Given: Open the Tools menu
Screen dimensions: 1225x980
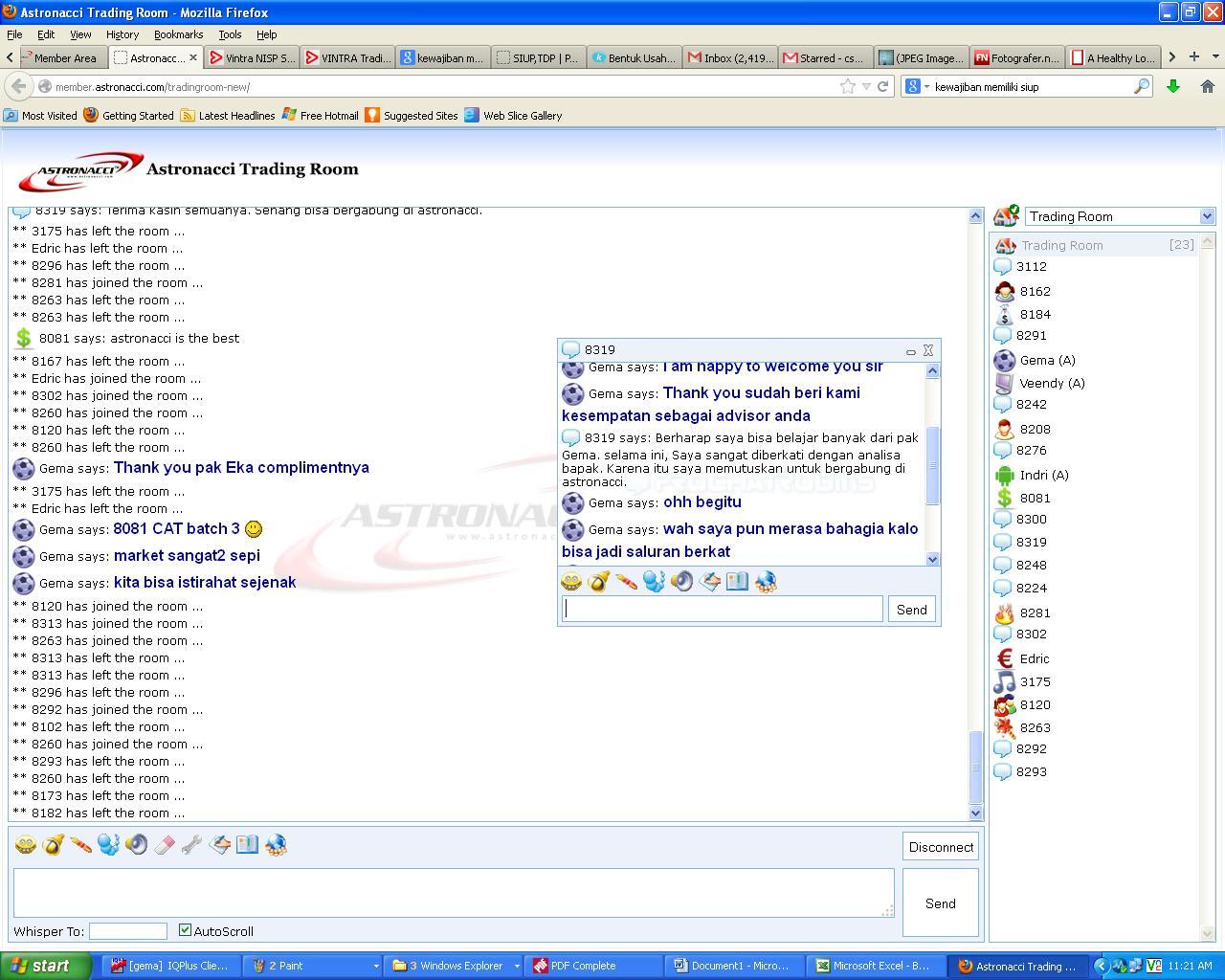Looking at the screenshot, I should 230,34.
